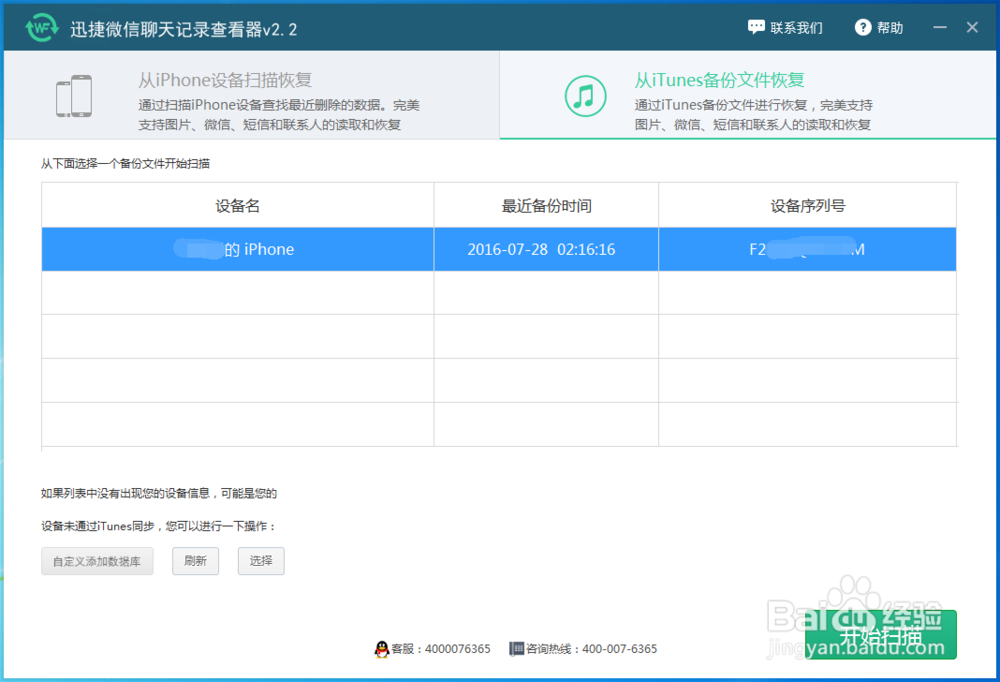Screen dimensions: 1000x682
Task: Click the chat bubble icon beside 联系我们
Action: [757, 27]
